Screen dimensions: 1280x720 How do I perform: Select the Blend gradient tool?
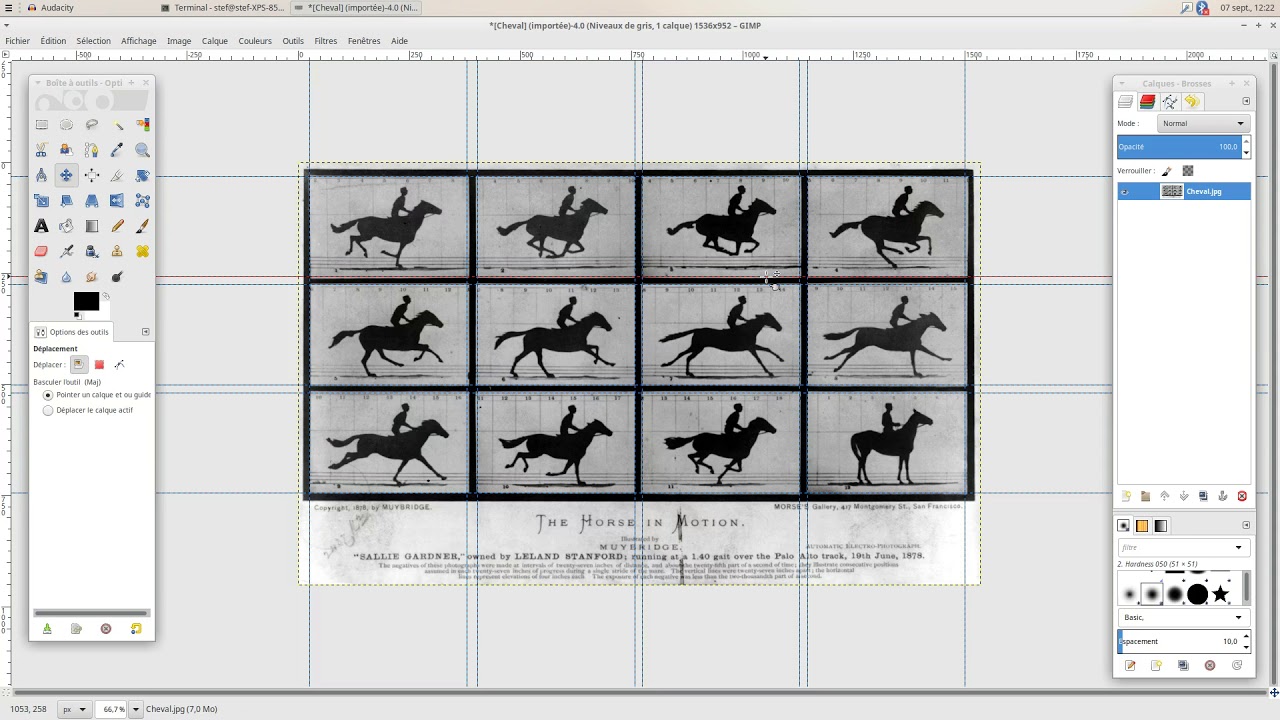(92, 226)
